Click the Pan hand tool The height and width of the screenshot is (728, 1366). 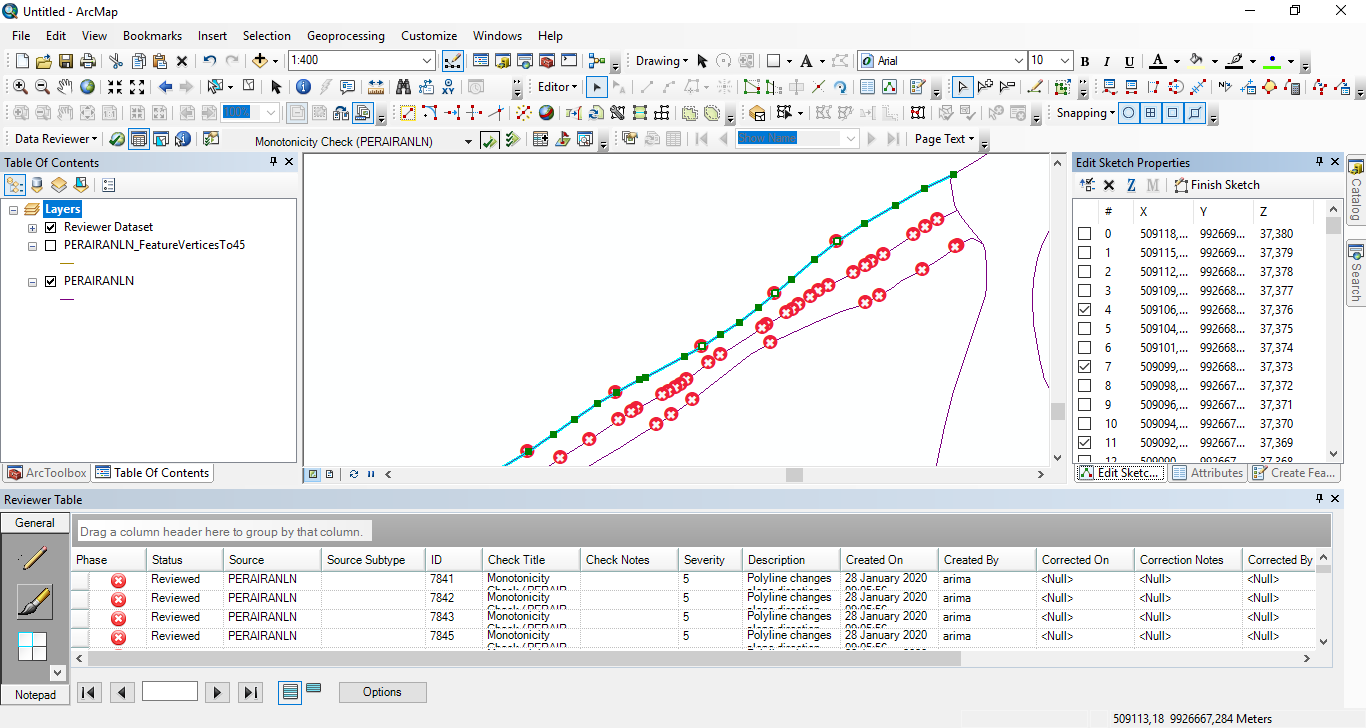point(65,87)
